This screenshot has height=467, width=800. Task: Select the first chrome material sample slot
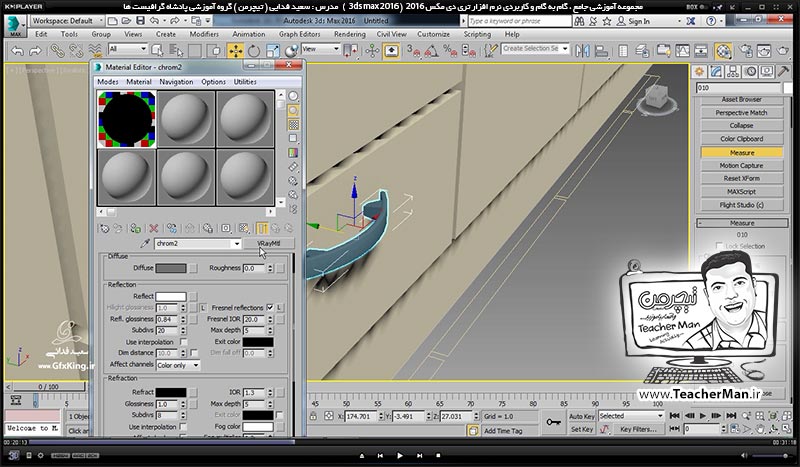[127, 119]
